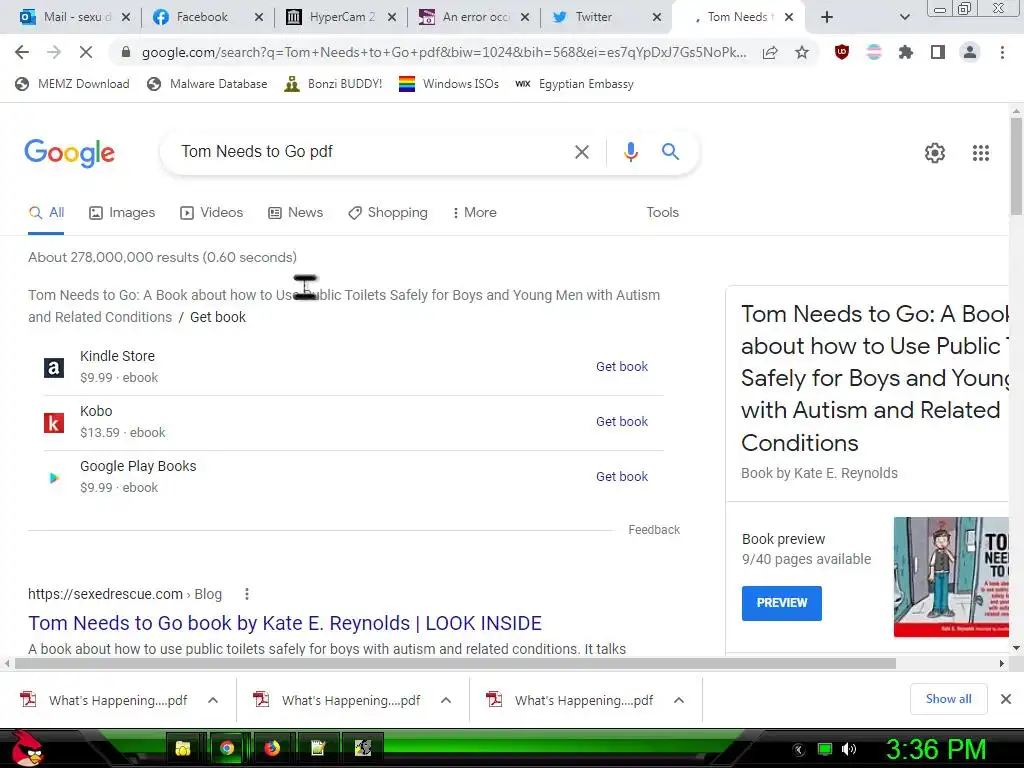Open the Angry Birds start button
This screenshot has height=768, width=1024.
pyautogui.click(x=27, y=748)
